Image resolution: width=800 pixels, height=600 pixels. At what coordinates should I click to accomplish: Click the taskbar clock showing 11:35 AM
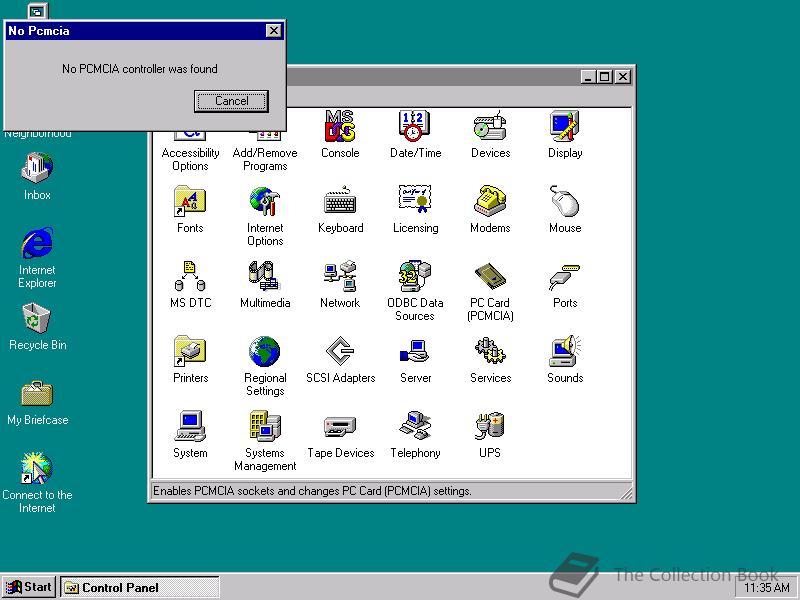click(x=766, y=588)
